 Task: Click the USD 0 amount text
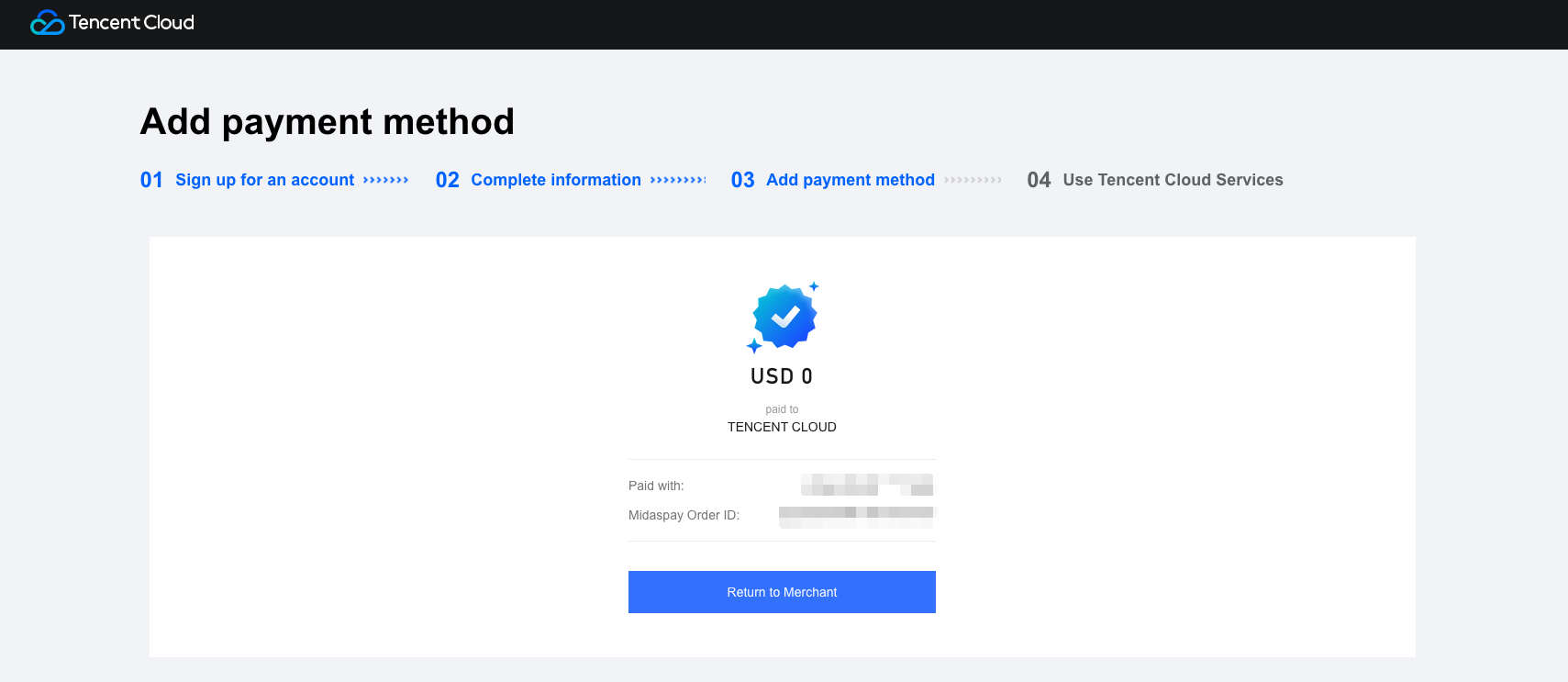click(x=781, y=376)
